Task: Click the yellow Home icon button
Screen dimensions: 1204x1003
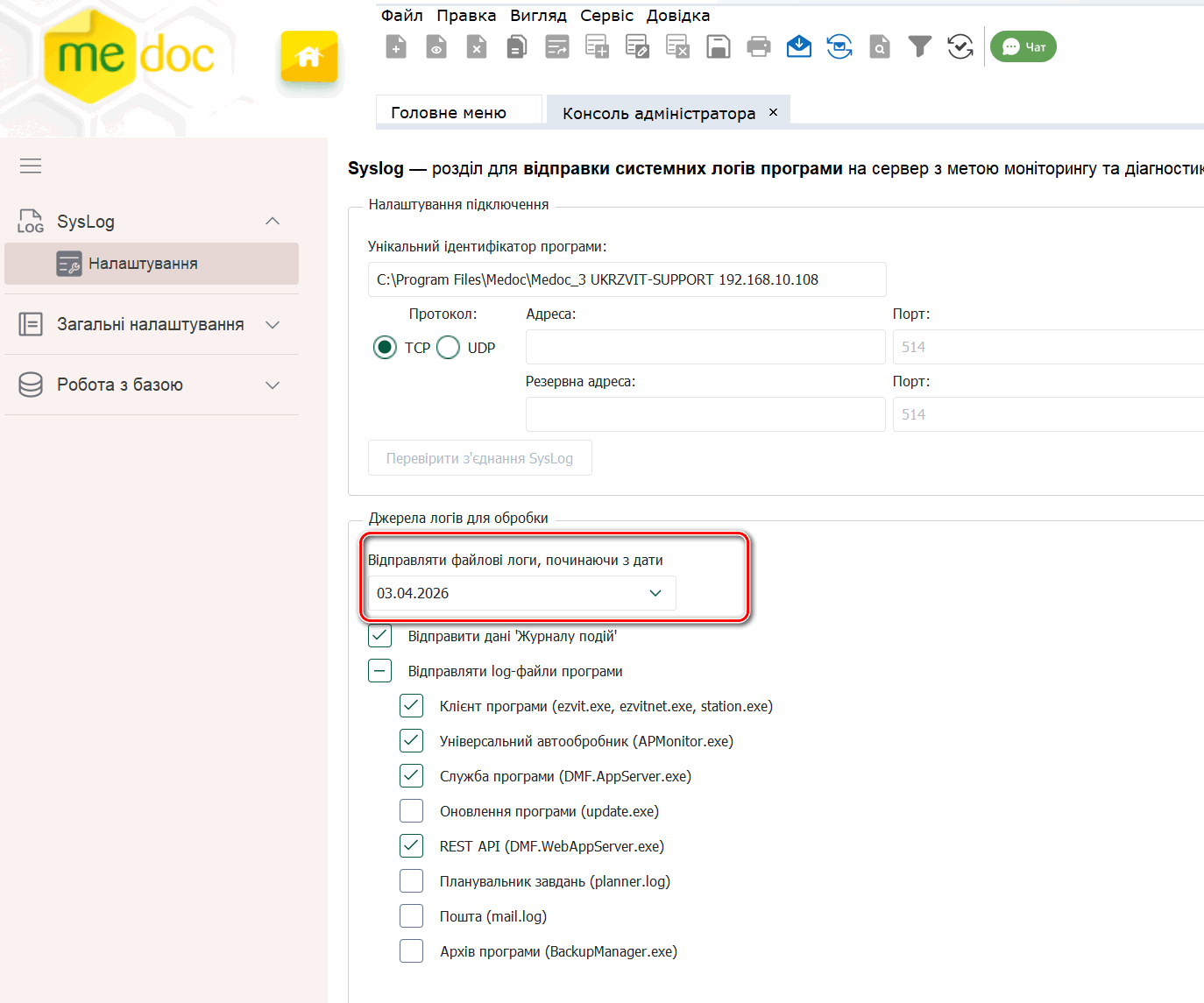Action: click(x=308, y=57)
